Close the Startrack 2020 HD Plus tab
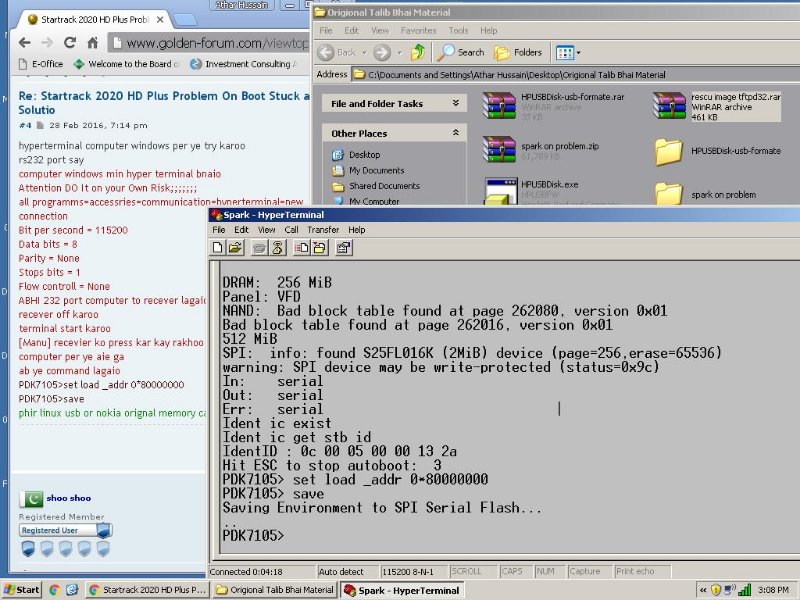The width and height of the screenshot is (800, 600). (x=160, y=19)
